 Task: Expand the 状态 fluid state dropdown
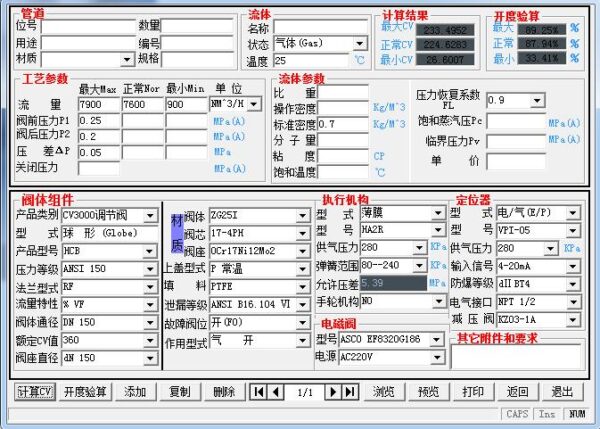pos(360,43)
